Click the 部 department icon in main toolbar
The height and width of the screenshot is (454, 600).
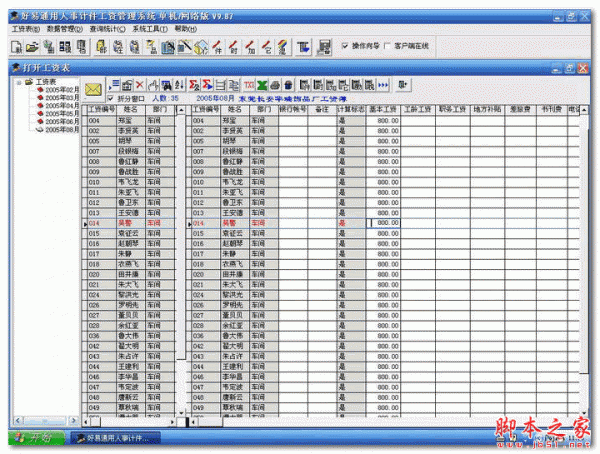pyautogui.click(x=101, y=47)
